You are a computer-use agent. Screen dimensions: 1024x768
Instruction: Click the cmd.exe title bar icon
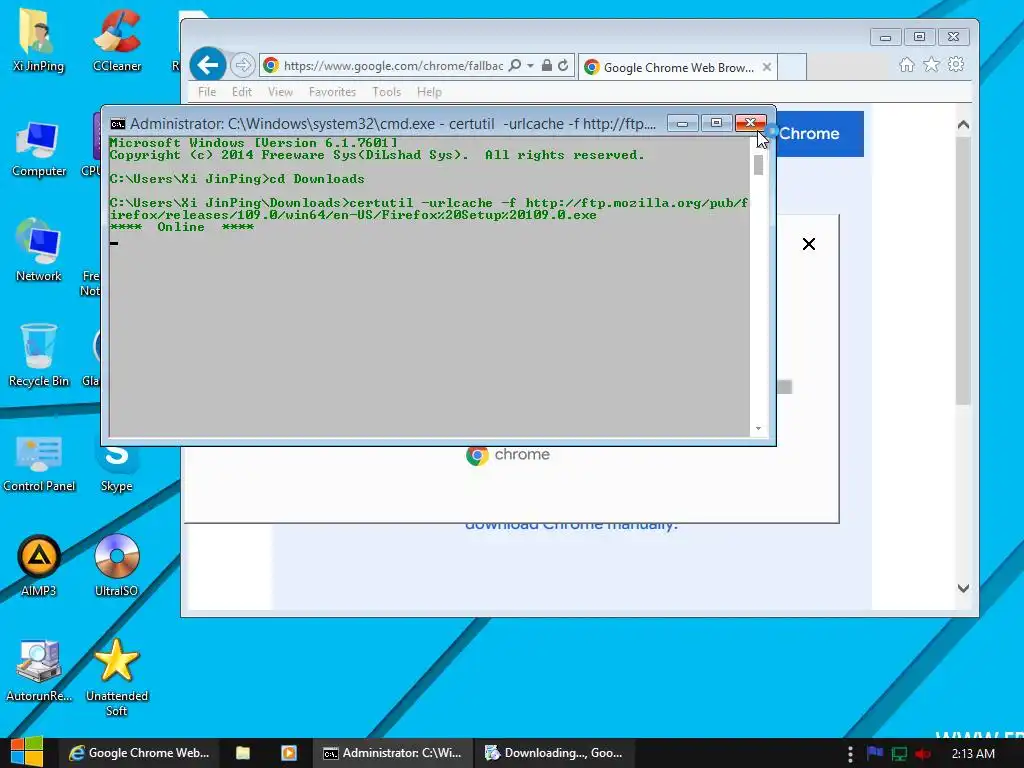118,123
